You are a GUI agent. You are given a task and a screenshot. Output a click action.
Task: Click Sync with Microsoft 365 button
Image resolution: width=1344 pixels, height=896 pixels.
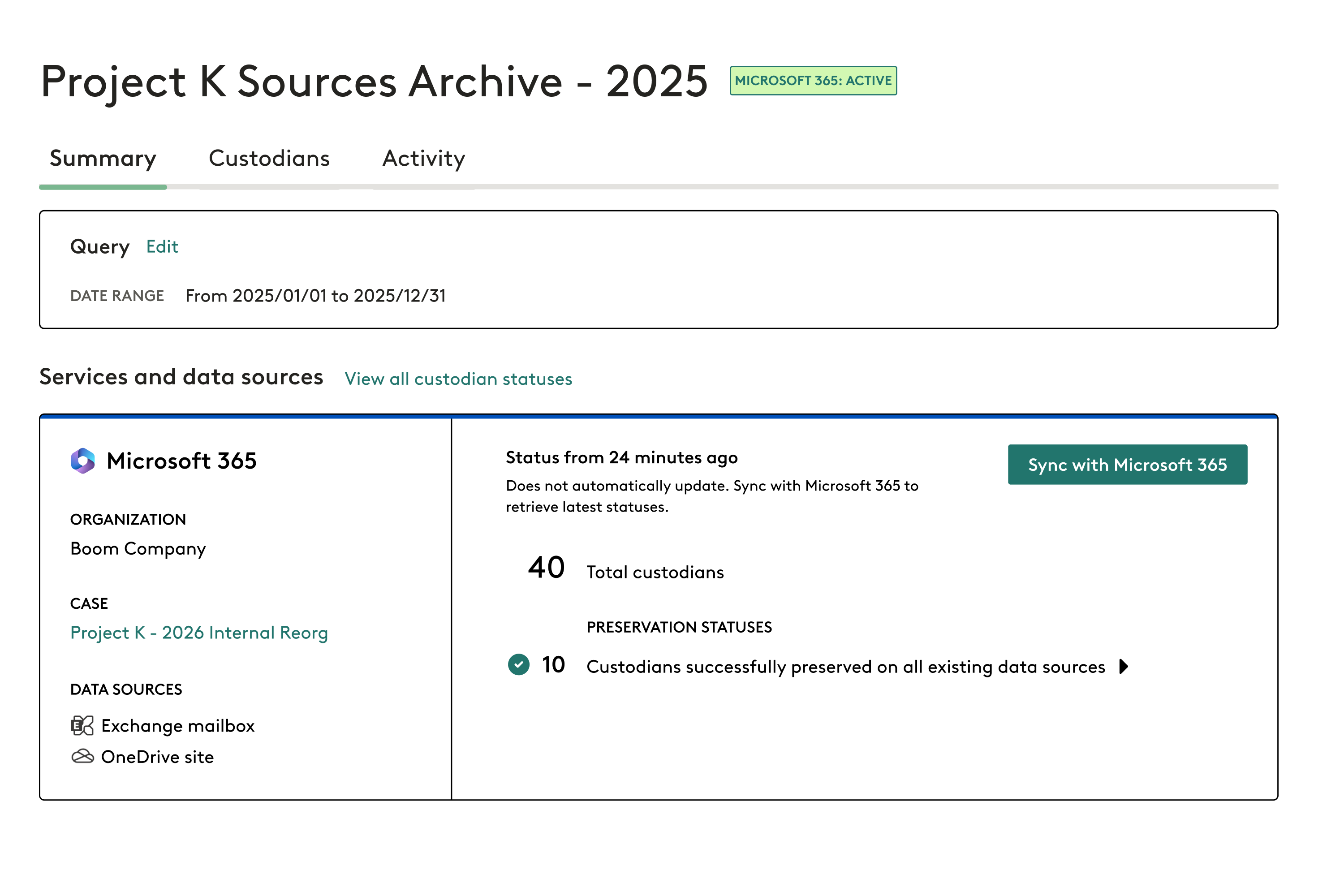[1128, 465]
